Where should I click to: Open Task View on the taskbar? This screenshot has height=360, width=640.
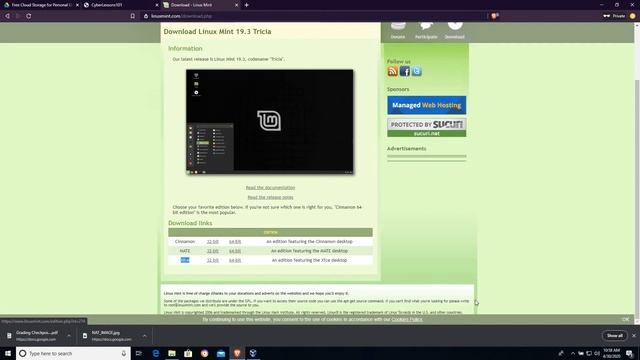coord(139,353)
